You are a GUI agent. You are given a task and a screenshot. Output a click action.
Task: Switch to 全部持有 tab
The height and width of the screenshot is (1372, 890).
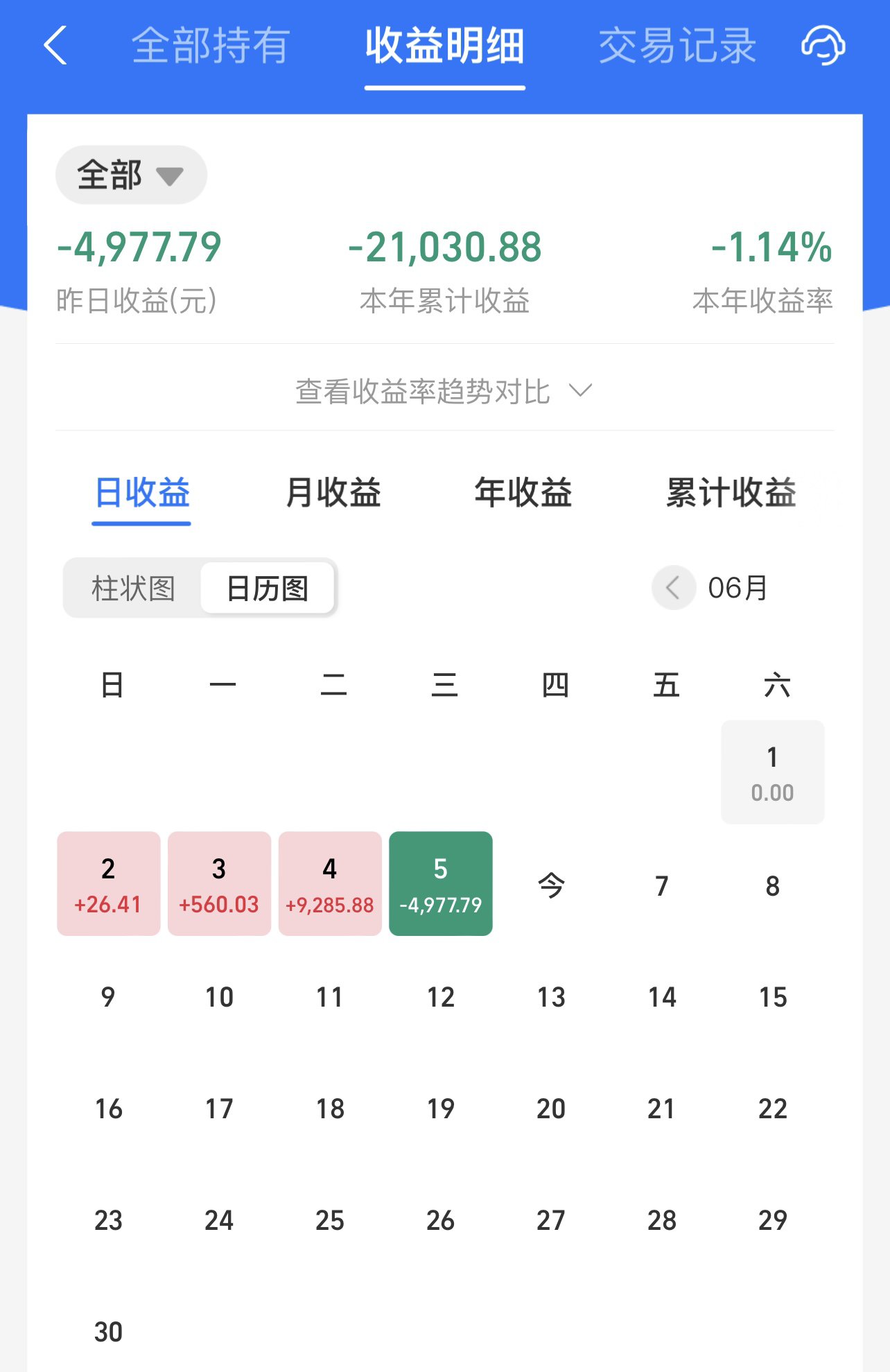click(x=211, y=46)
